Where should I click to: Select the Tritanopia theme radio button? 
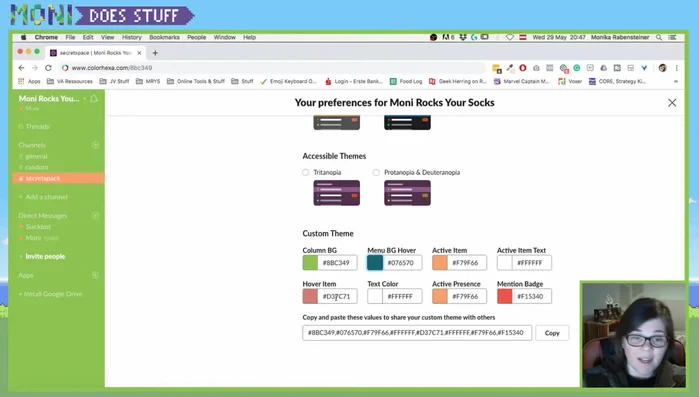(305, 172)
